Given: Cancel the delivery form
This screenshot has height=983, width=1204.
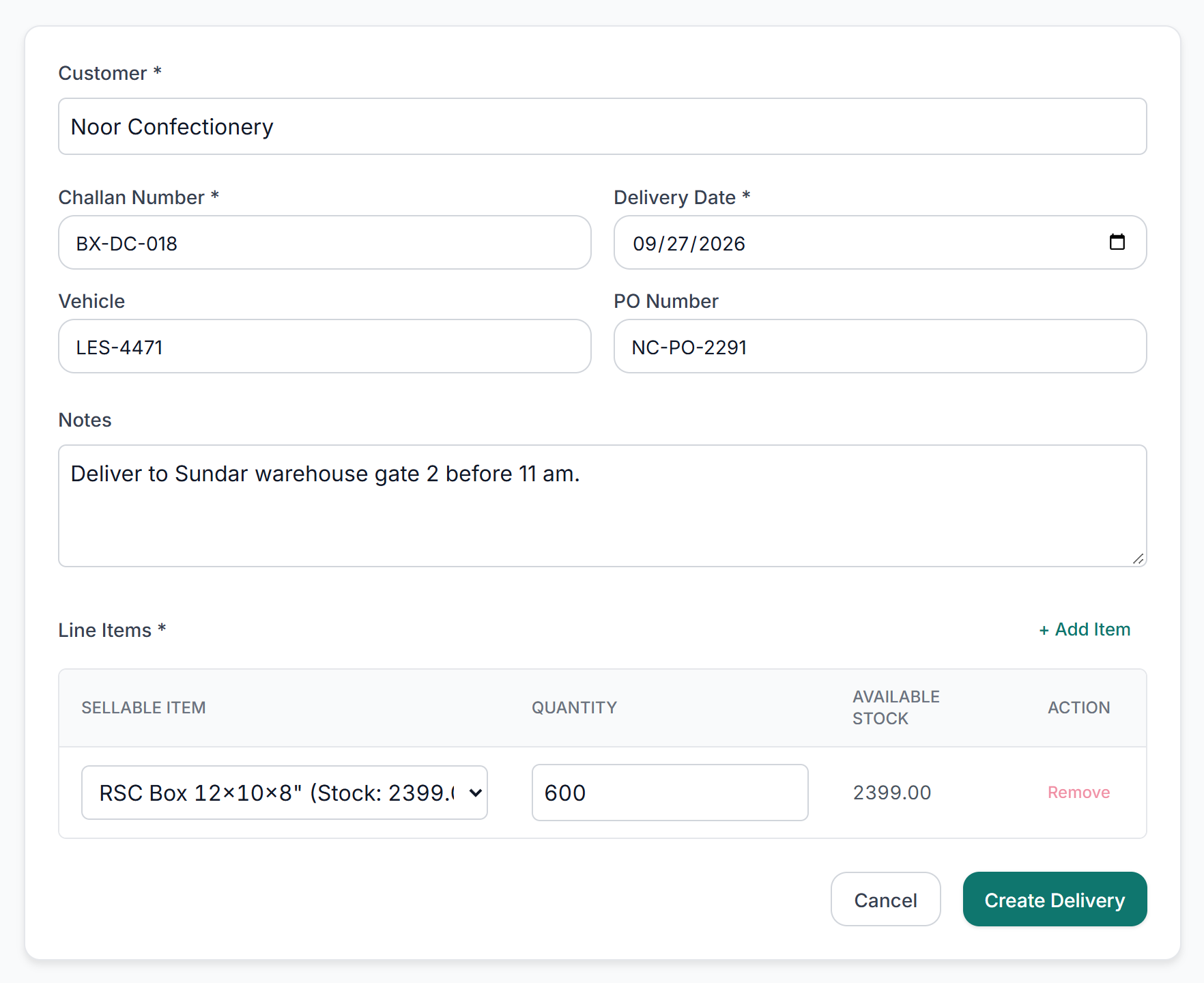Looking at the screenshot, I should (x=885, y=899).
